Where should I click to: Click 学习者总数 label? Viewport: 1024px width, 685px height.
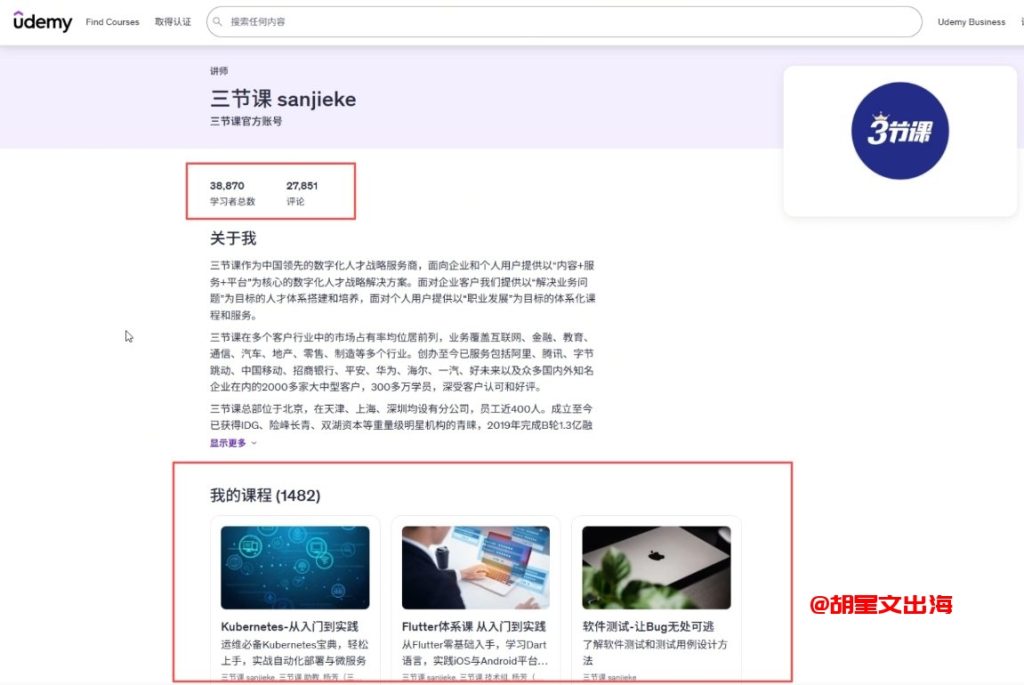click(x=232, y=201)
